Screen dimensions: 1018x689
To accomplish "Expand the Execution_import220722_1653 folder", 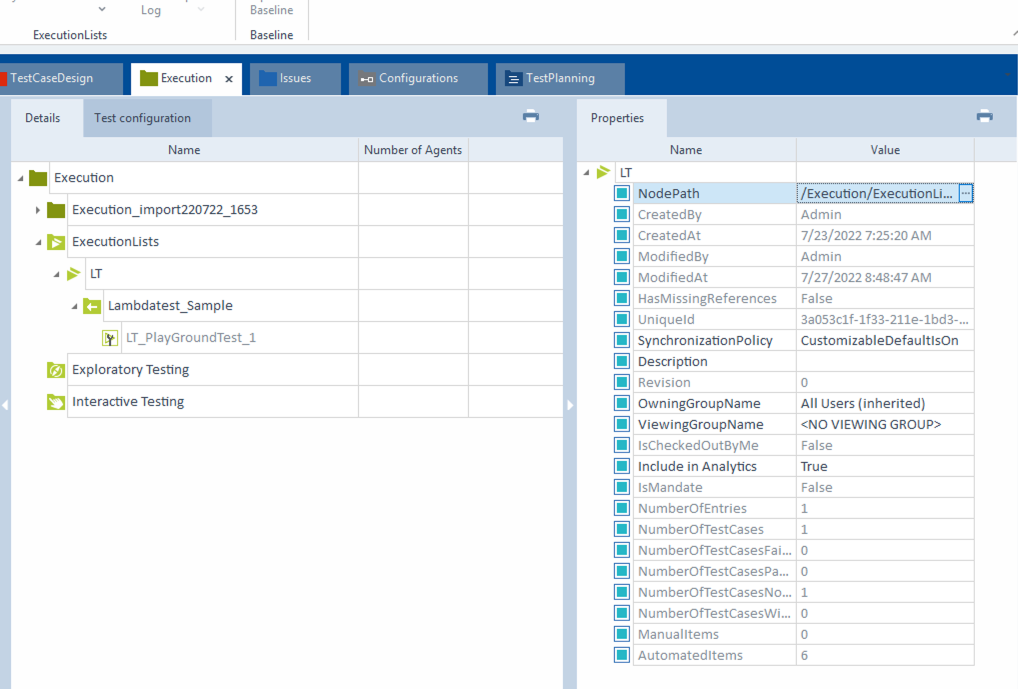I will tap(38, 210).
